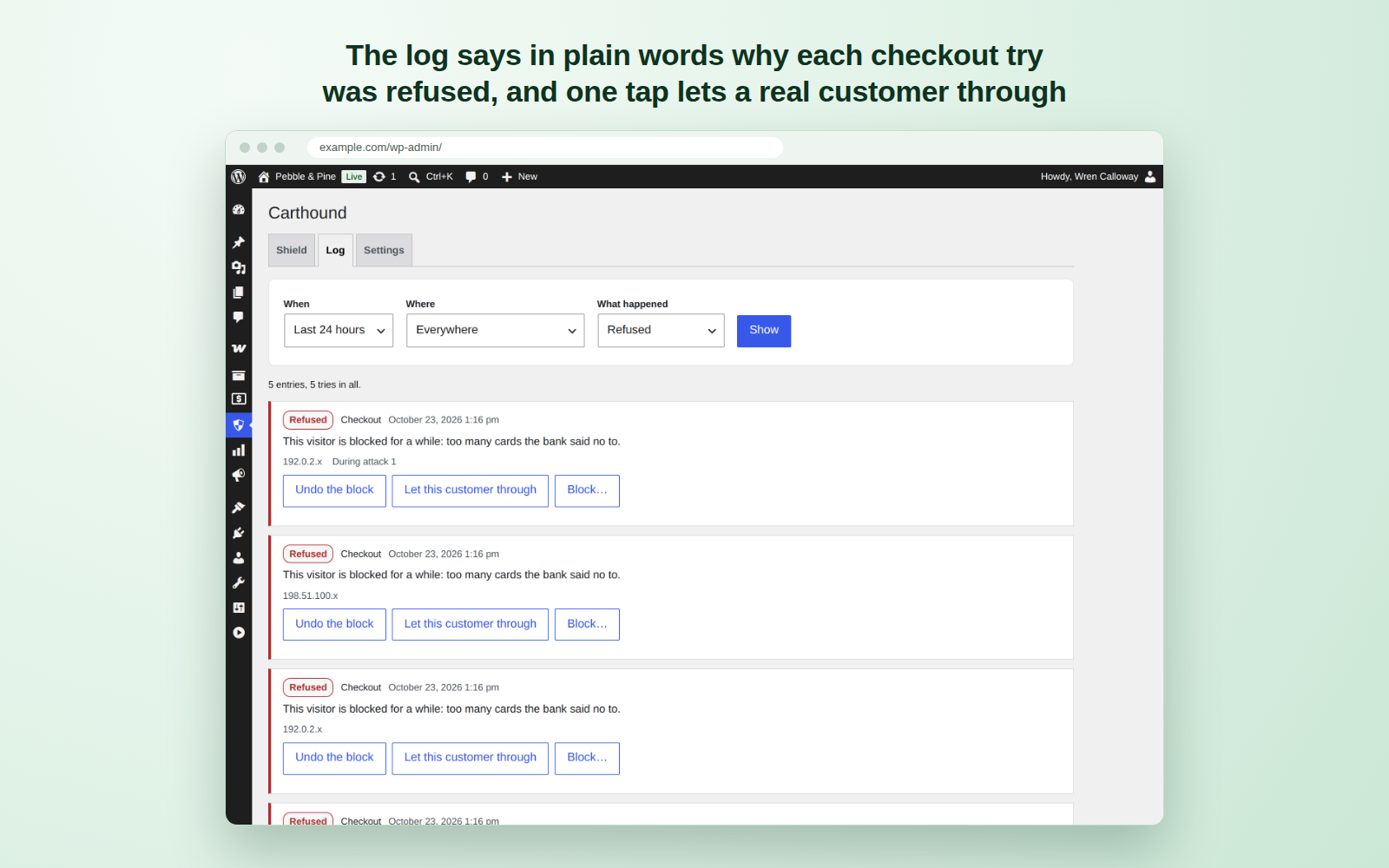Visit the Pebble & Pine site home
This screenshot has height=868, width=1389.
point(297,176)
